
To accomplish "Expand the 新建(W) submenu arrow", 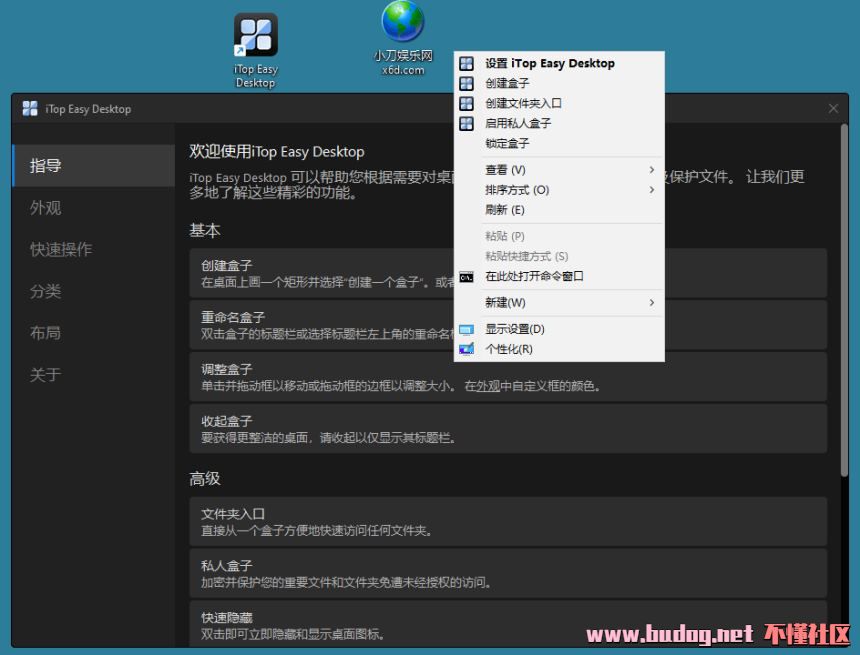I will 652,303.
